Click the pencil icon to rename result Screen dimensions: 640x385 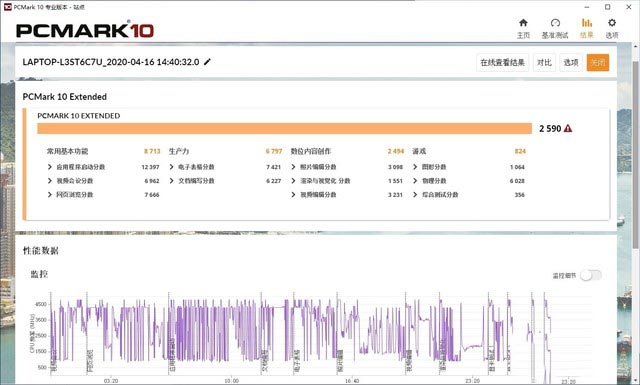coord(207,62)
